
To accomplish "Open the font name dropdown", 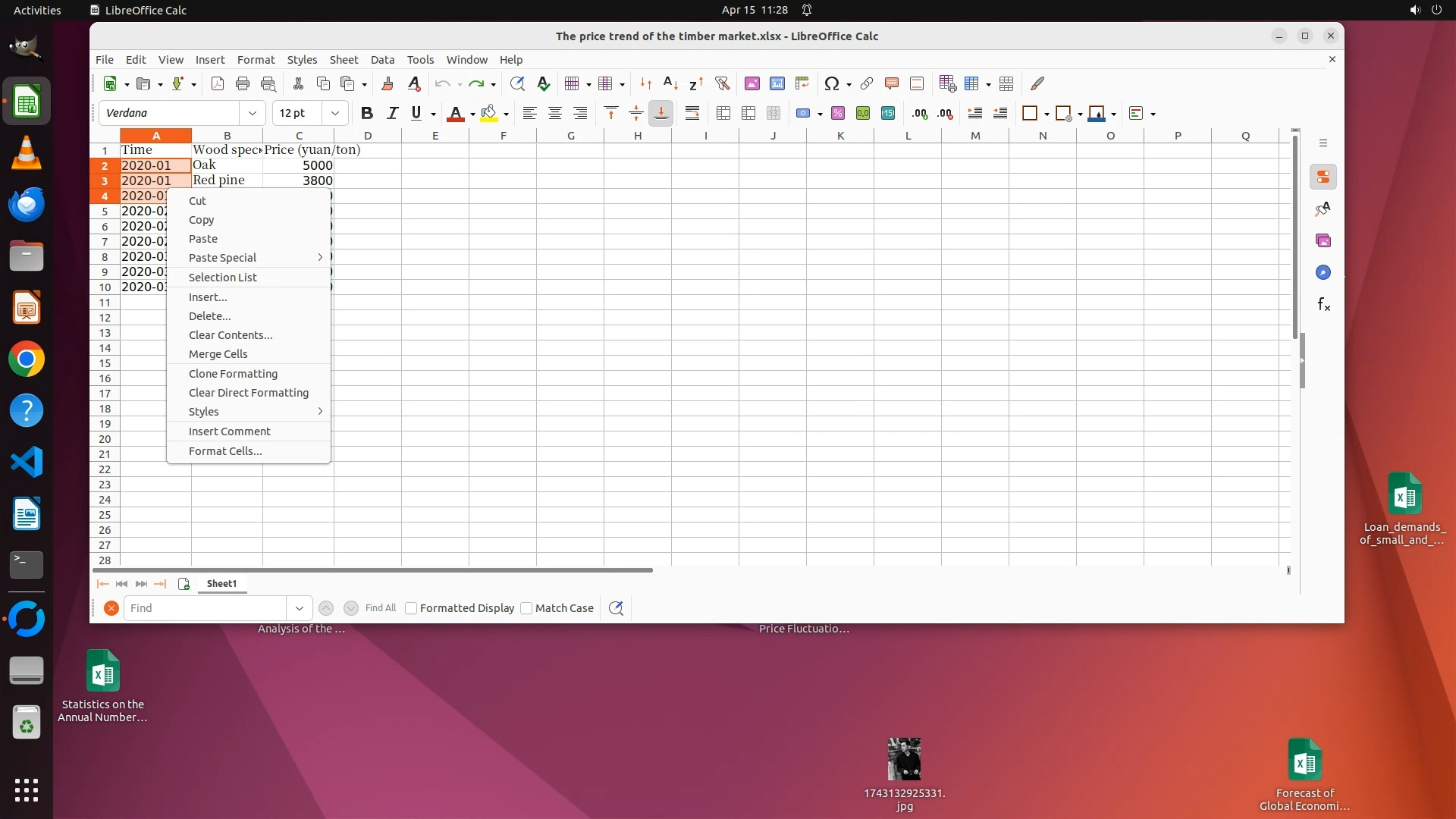I will (252, 114).
